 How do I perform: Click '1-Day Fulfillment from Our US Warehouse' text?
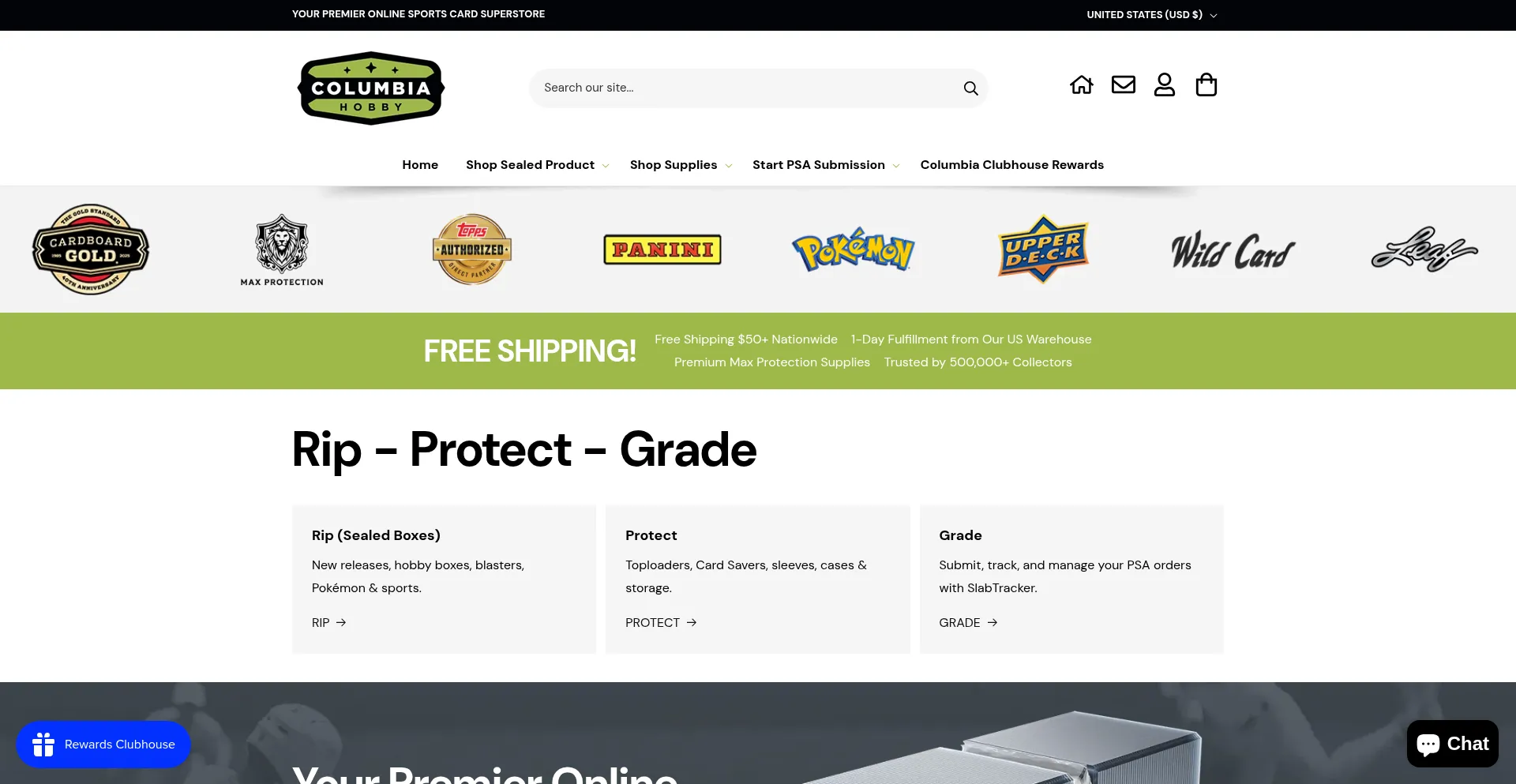click(x=971, y=339)
